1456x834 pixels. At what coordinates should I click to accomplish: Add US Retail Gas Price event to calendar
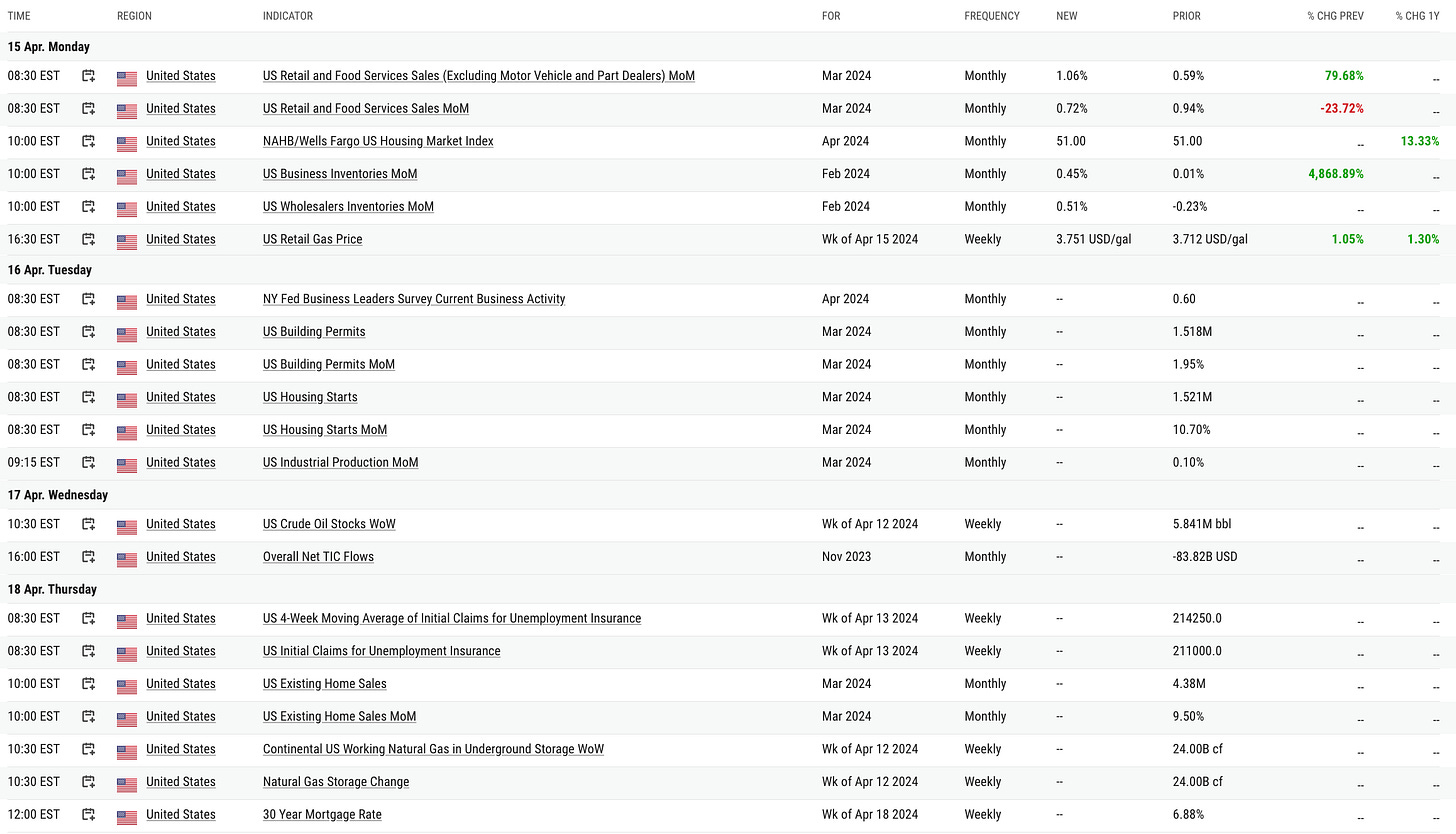pos(88,239)
